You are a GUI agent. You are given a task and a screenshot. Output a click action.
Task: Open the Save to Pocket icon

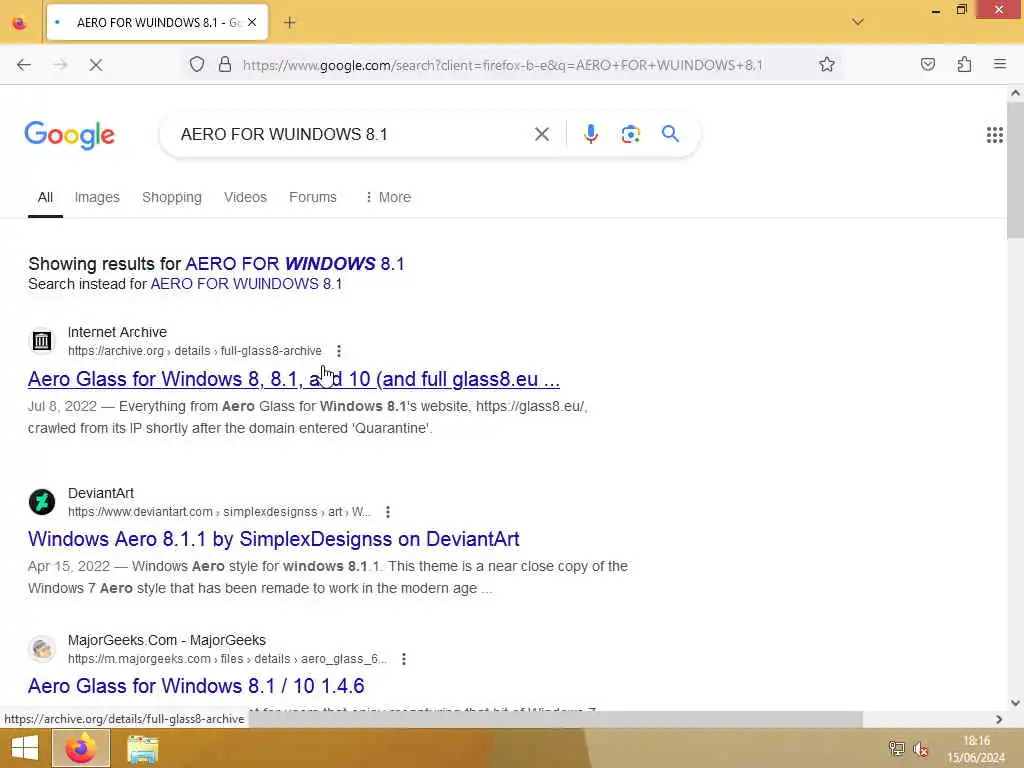point(928,65)
